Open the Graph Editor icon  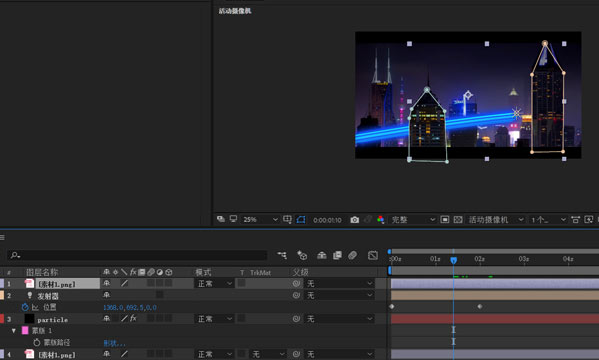point(373,255)
